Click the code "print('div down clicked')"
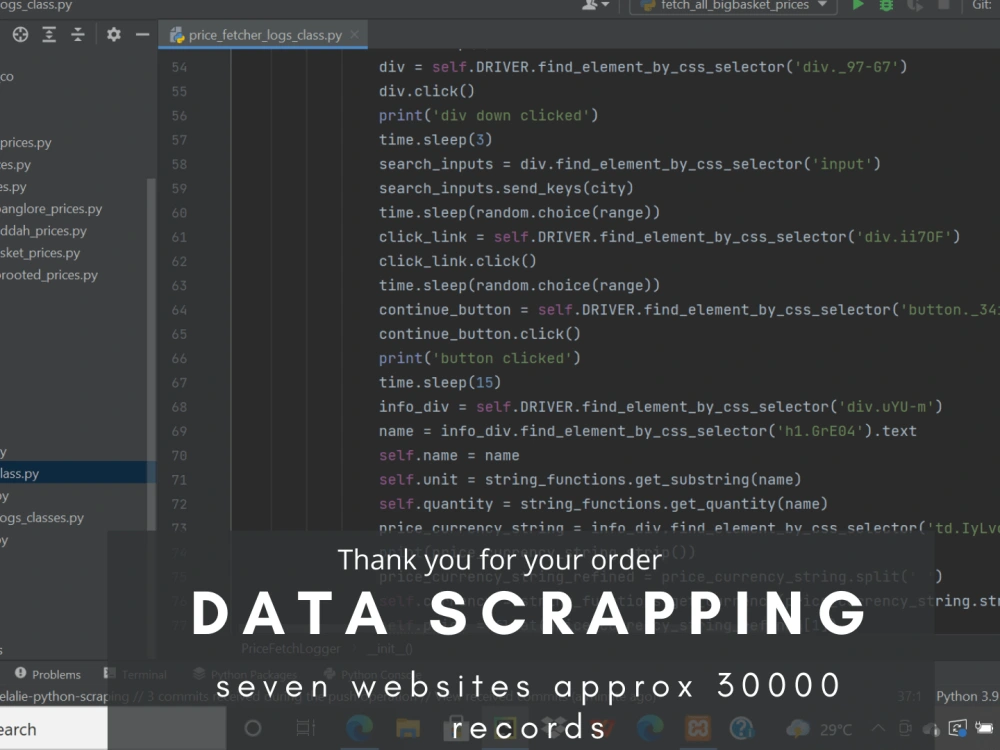This screenshot has height=750, width=1000. tap(489, 115)
